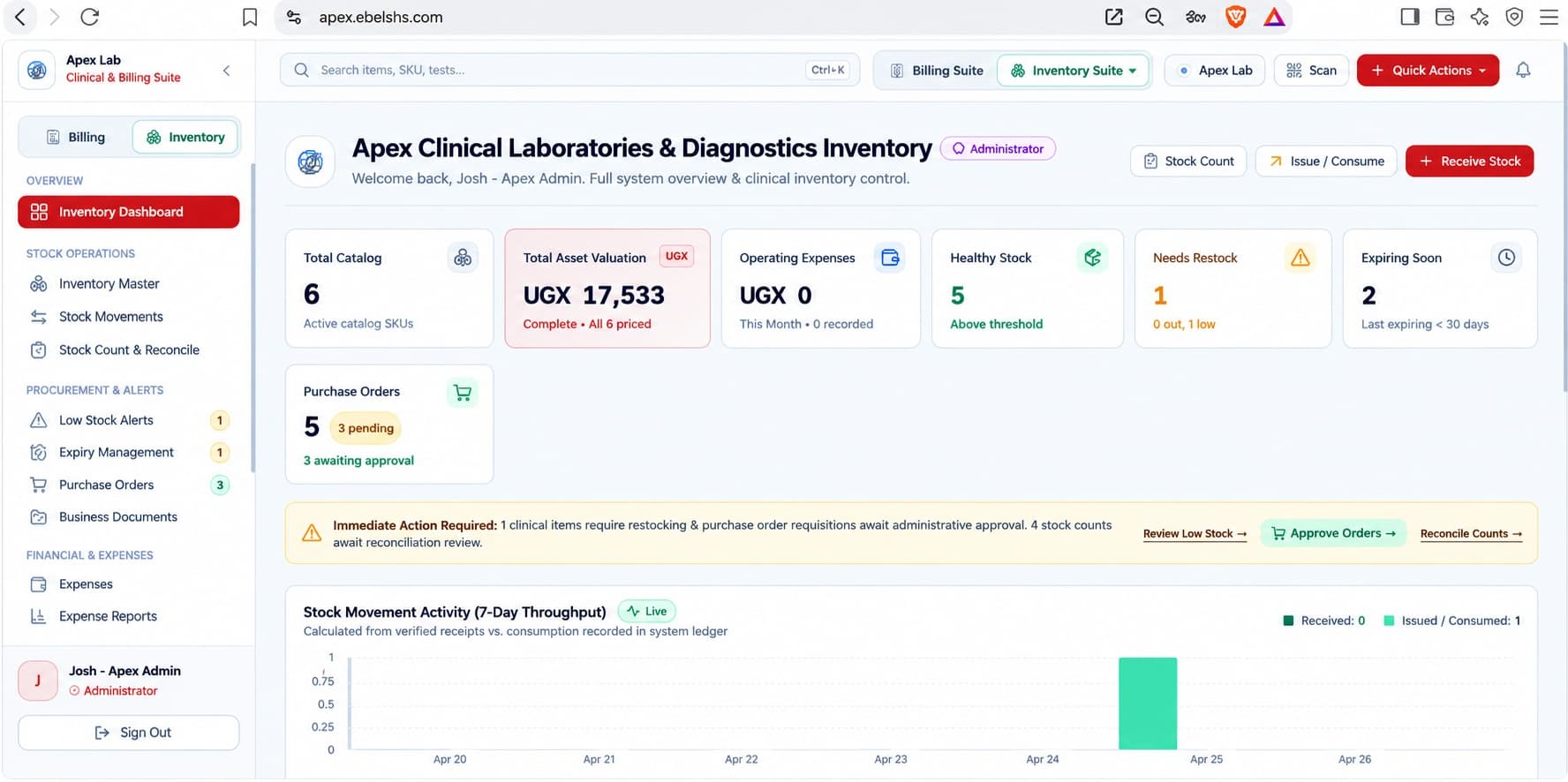Click the Stock Count button
The height and width of the screenshot is (782, 1568).
coord(1188,162)
